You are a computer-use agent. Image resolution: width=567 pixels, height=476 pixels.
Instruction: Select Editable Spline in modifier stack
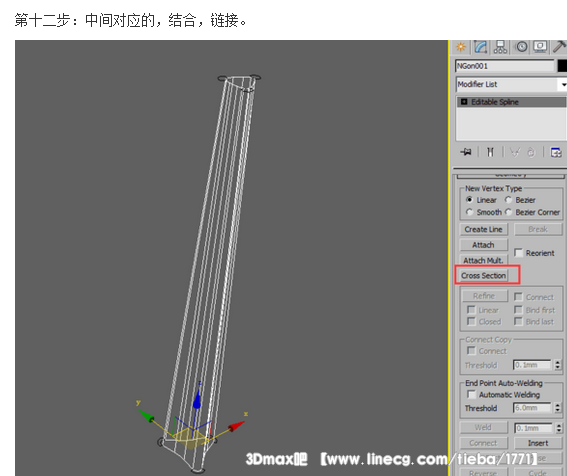(511, 102)
